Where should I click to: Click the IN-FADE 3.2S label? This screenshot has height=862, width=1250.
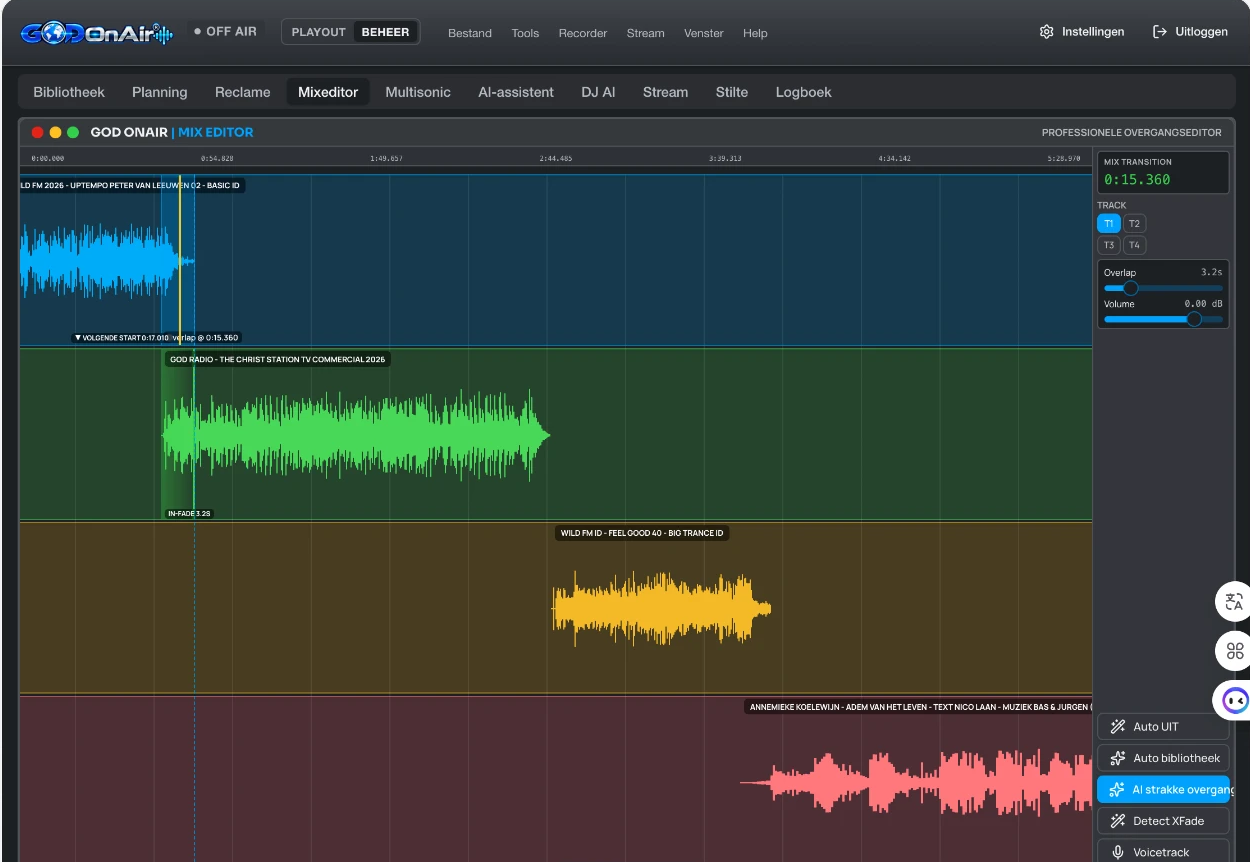point(190,513)
